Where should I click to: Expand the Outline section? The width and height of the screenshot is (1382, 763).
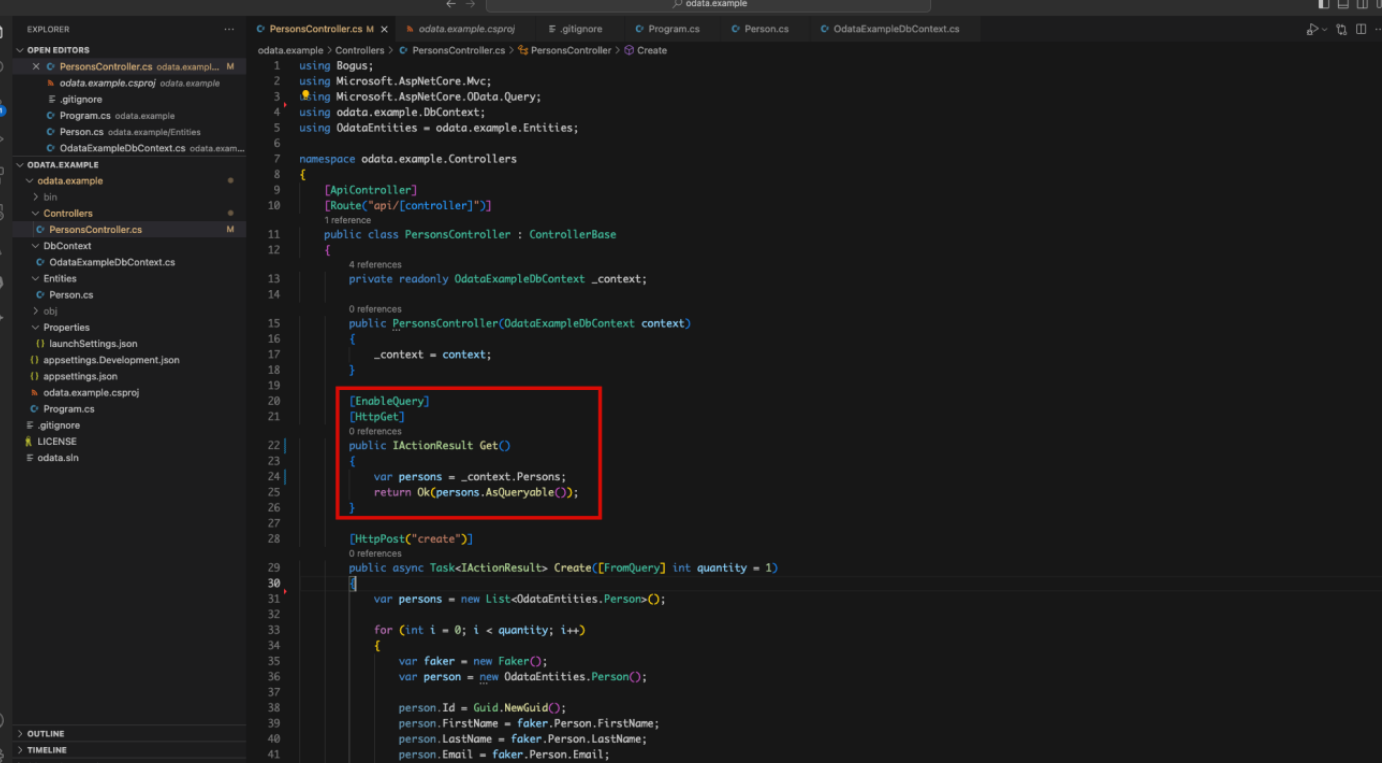coord(46,733)
